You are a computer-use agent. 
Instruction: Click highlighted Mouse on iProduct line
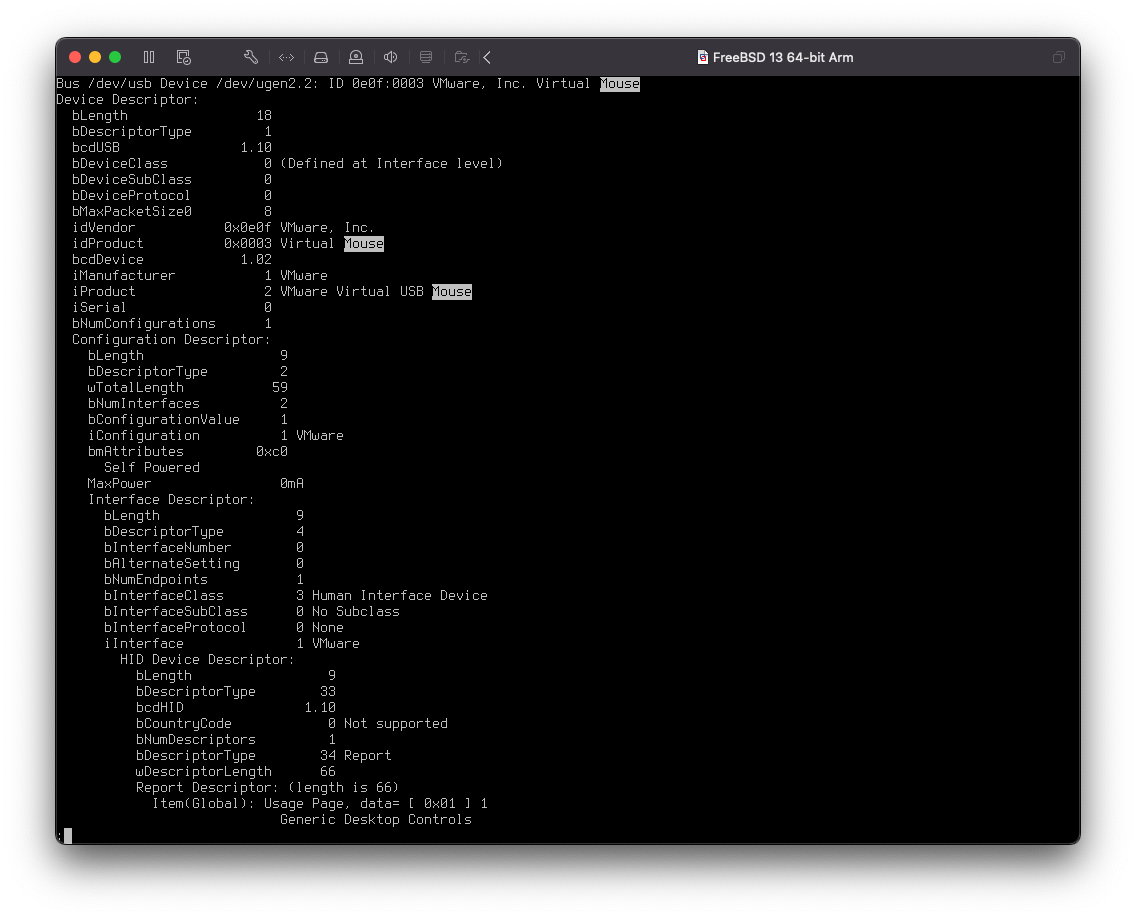point(451,292)
